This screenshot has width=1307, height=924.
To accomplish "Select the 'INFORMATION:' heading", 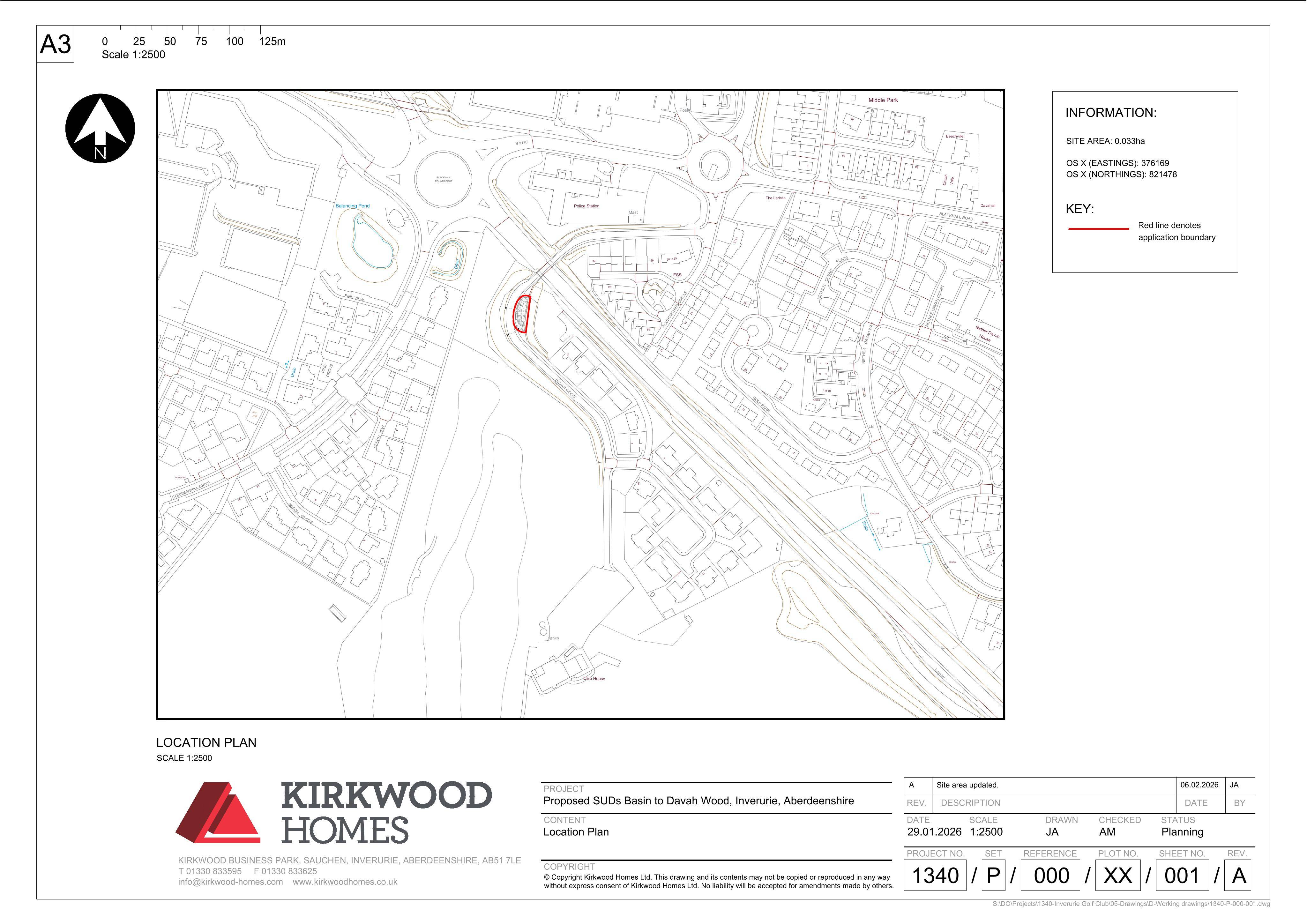I will tap(1111, 113).
